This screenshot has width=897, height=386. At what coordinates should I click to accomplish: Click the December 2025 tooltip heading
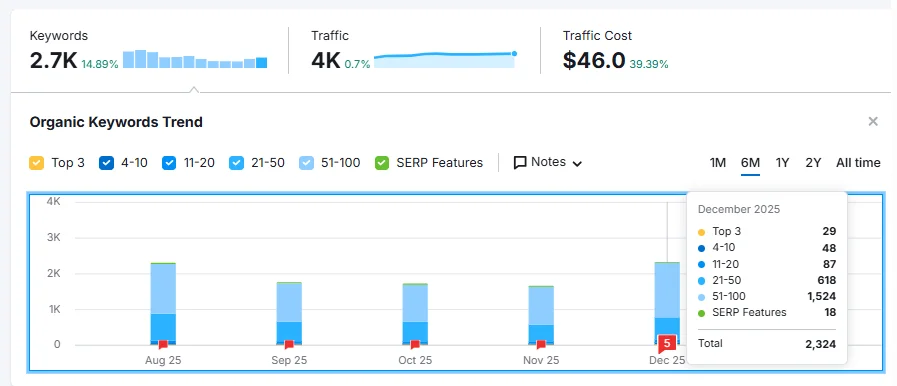(x=739, y=209)
